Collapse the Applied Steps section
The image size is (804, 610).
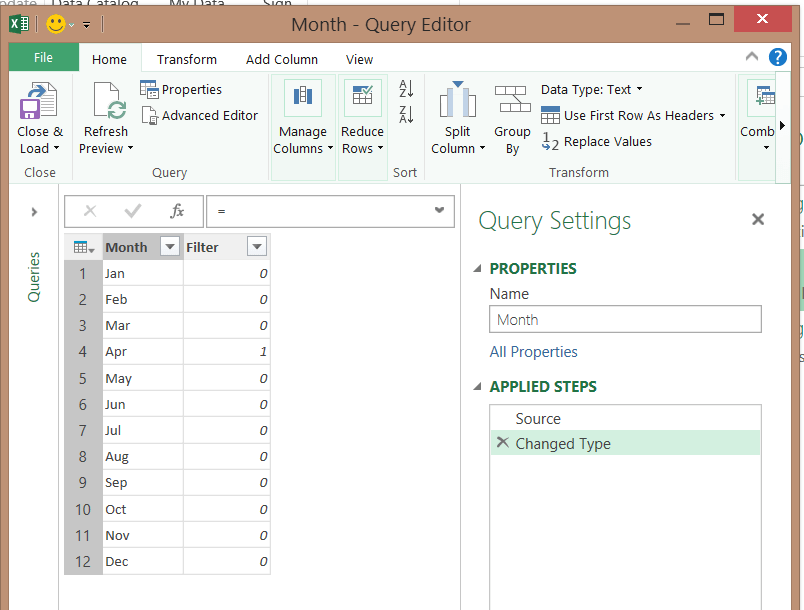click(x=478, y=387)
